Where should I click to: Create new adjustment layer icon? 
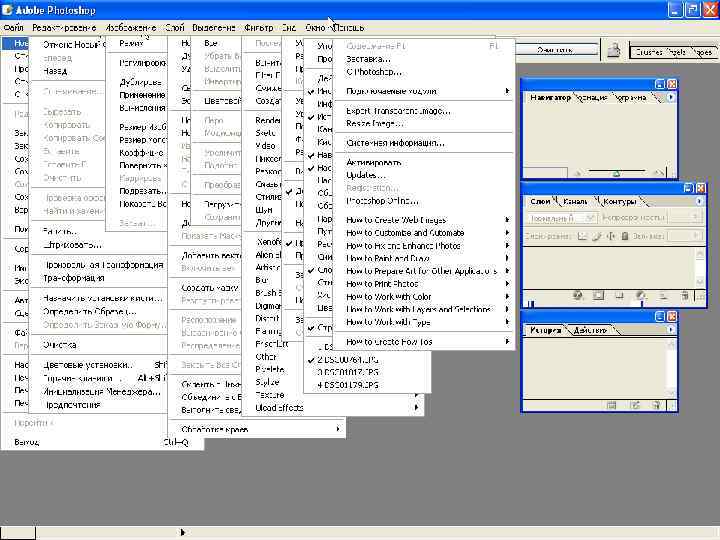[641, 296]
